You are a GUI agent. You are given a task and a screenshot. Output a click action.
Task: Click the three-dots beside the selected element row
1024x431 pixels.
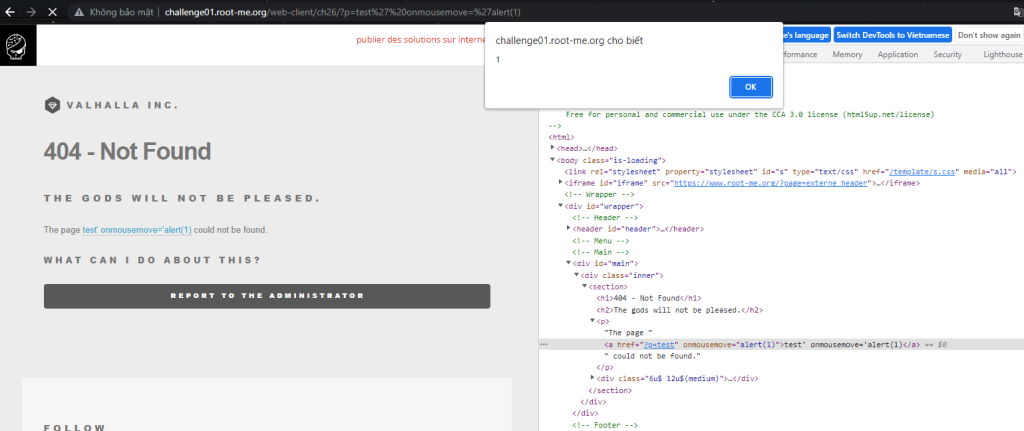(x=544, y=343)
